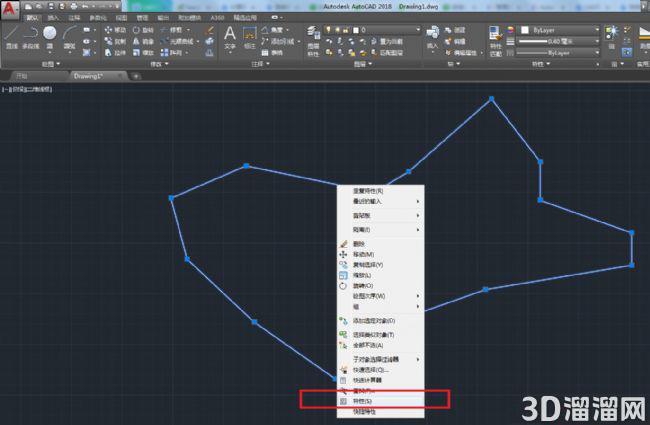Viewport: 650px width, 425px height.
Task: Choose Copy Selection (Y) in the context menu
Action: click(x=381, y=265)
